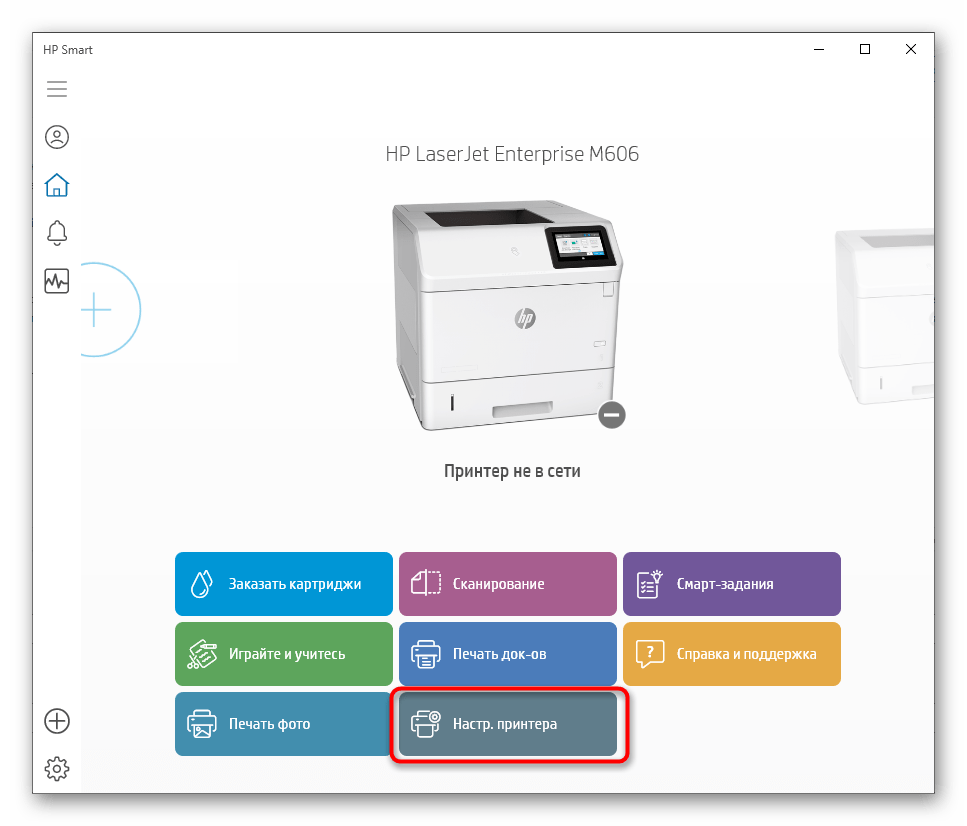Select the Печать фото tile
Viewport: 967px width, 826px height.
(283, 724)
